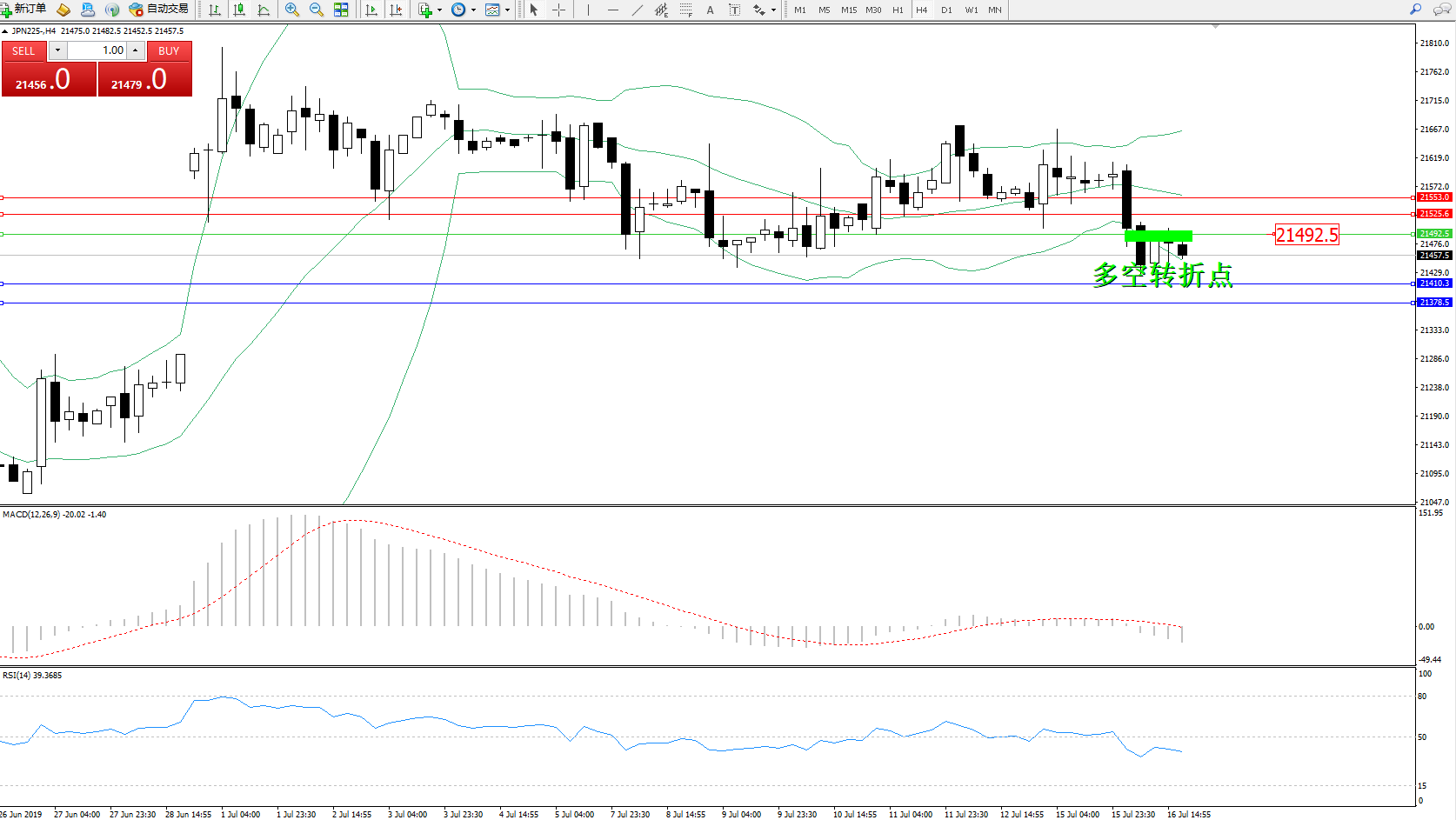
Task: Open the search magnifier in toolbar
Action: pos(1415,10)
